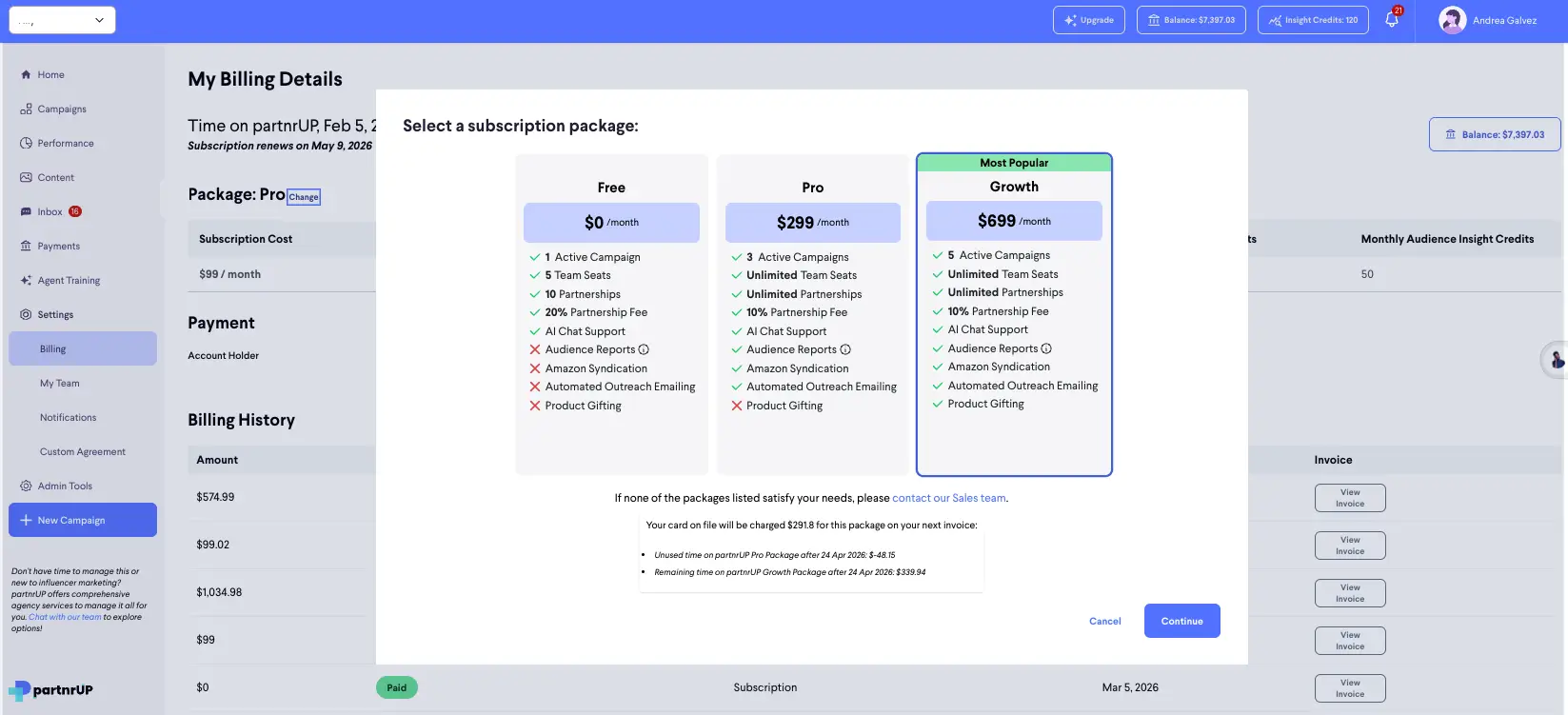Viewport: 1568px width, 715px height.
Task: View invoice for the $99.02 row
Action: [1350, 546]
